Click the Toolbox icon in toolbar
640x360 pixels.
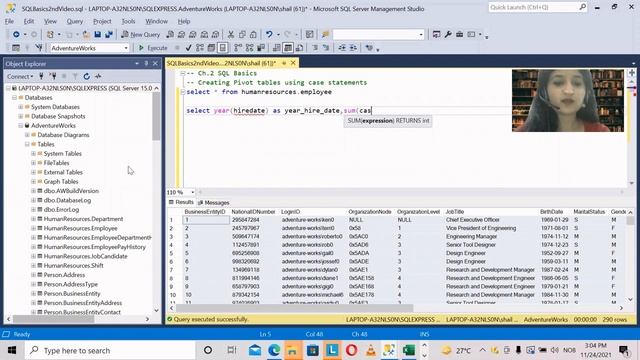click(x=459, y=35)
